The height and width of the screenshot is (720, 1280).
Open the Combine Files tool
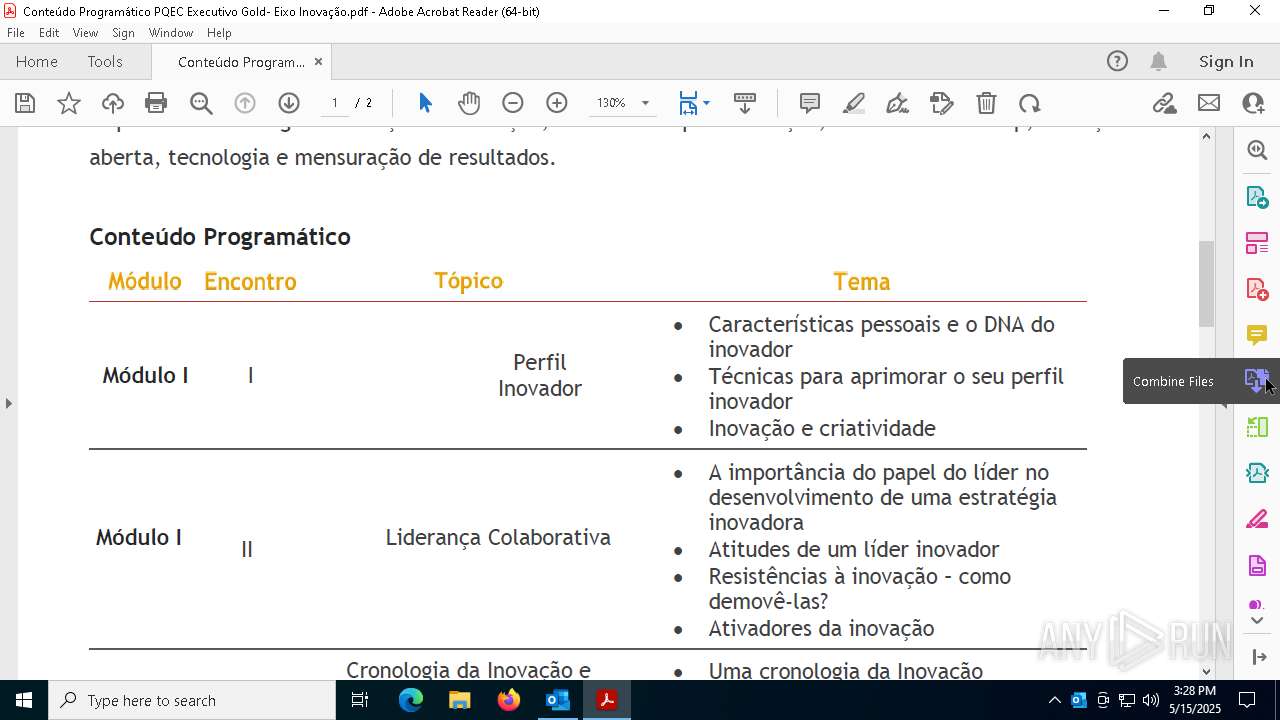click(1256, 381)
